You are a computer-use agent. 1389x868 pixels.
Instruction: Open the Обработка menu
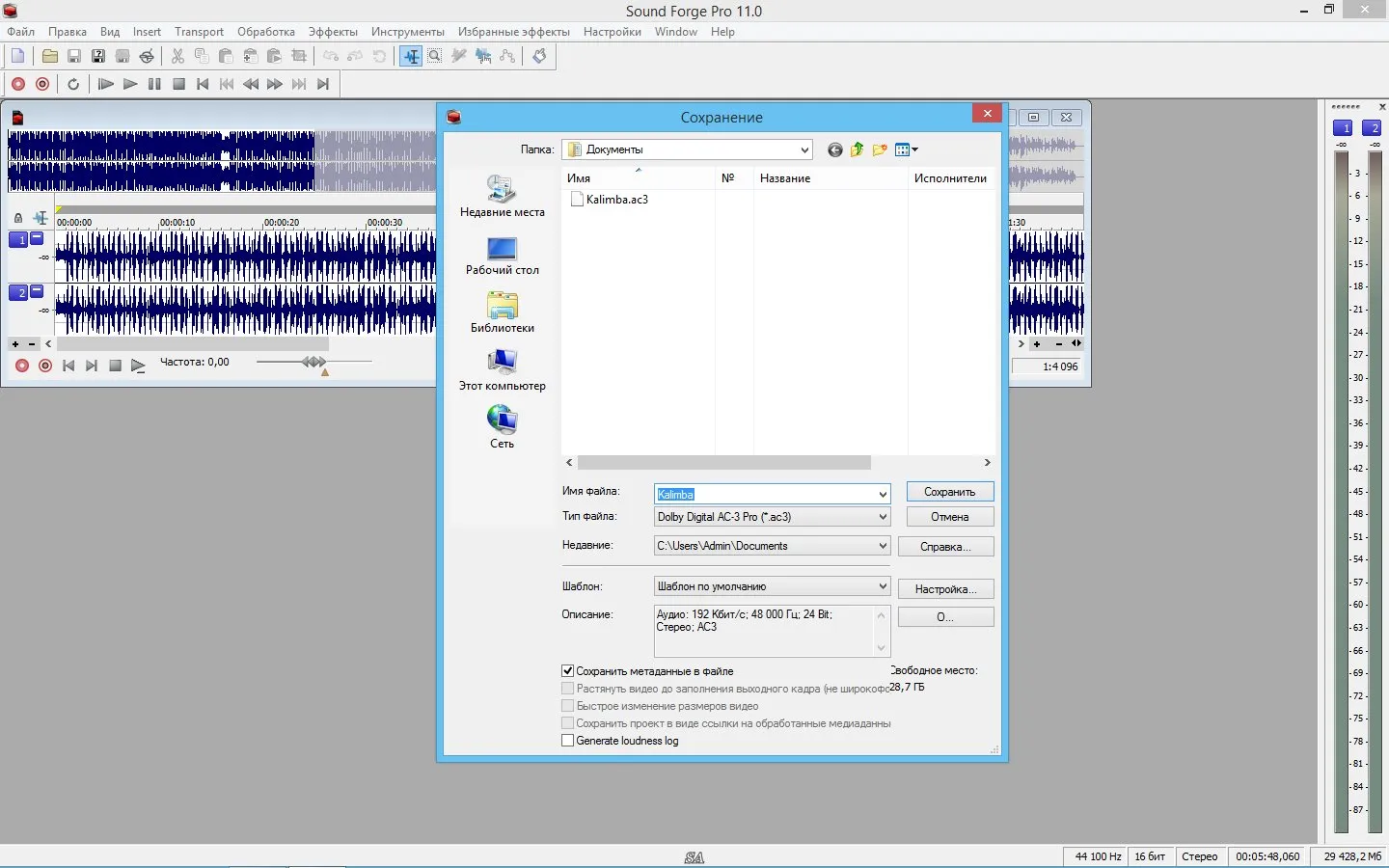pos(266,32)
